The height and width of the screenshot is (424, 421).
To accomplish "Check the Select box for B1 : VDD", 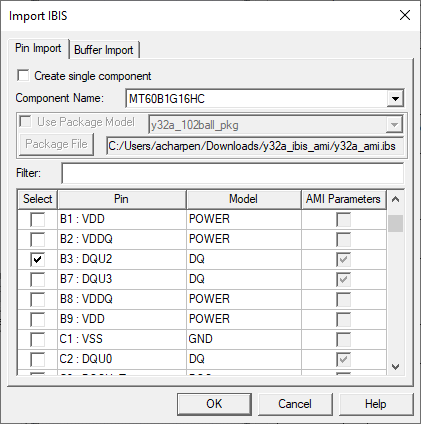I will click(x=37, y=219).
